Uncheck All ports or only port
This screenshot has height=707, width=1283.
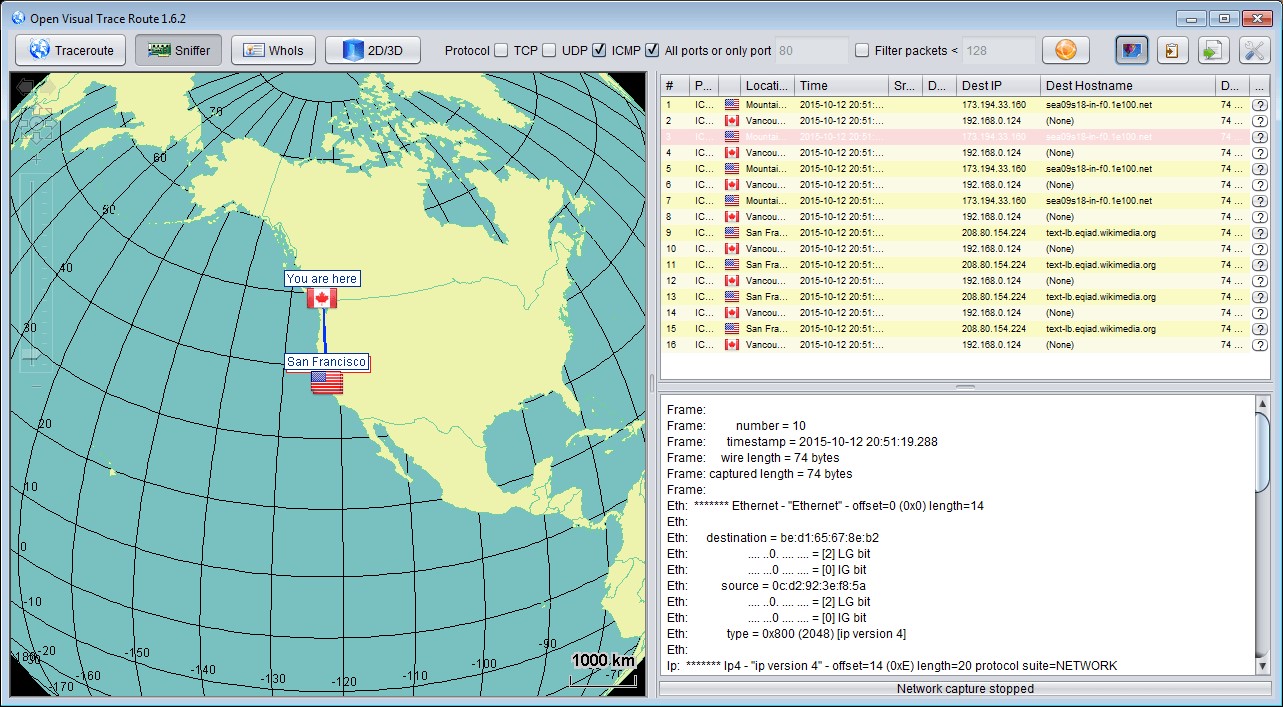[x=652, y=50]
